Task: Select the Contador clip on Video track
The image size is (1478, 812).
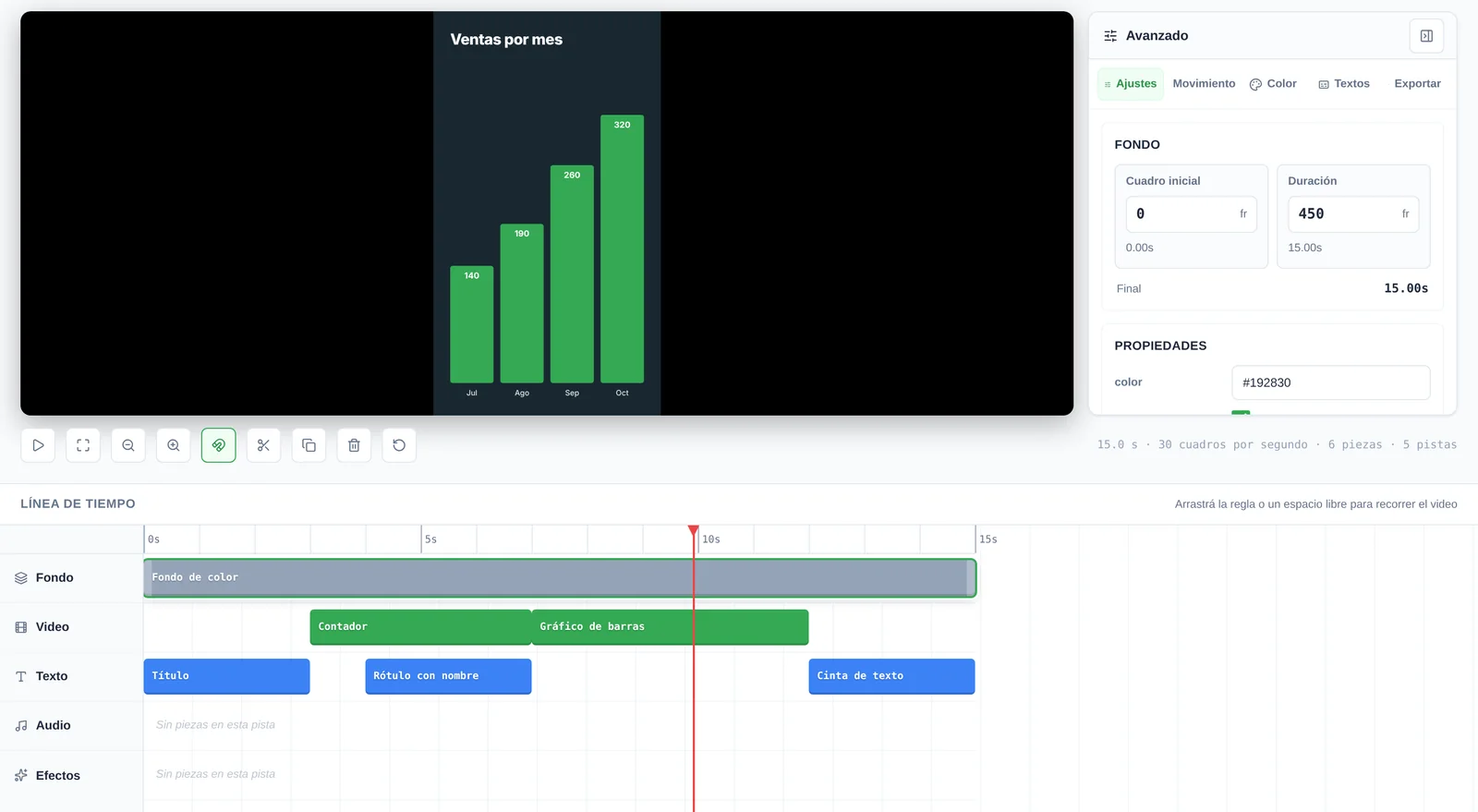Action: tap(420, 626)
